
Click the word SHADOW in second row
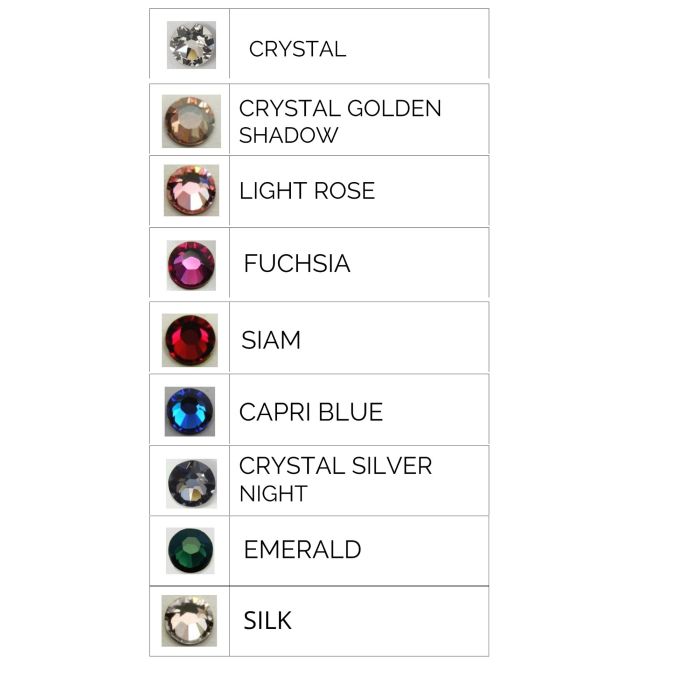pos(289,135)
